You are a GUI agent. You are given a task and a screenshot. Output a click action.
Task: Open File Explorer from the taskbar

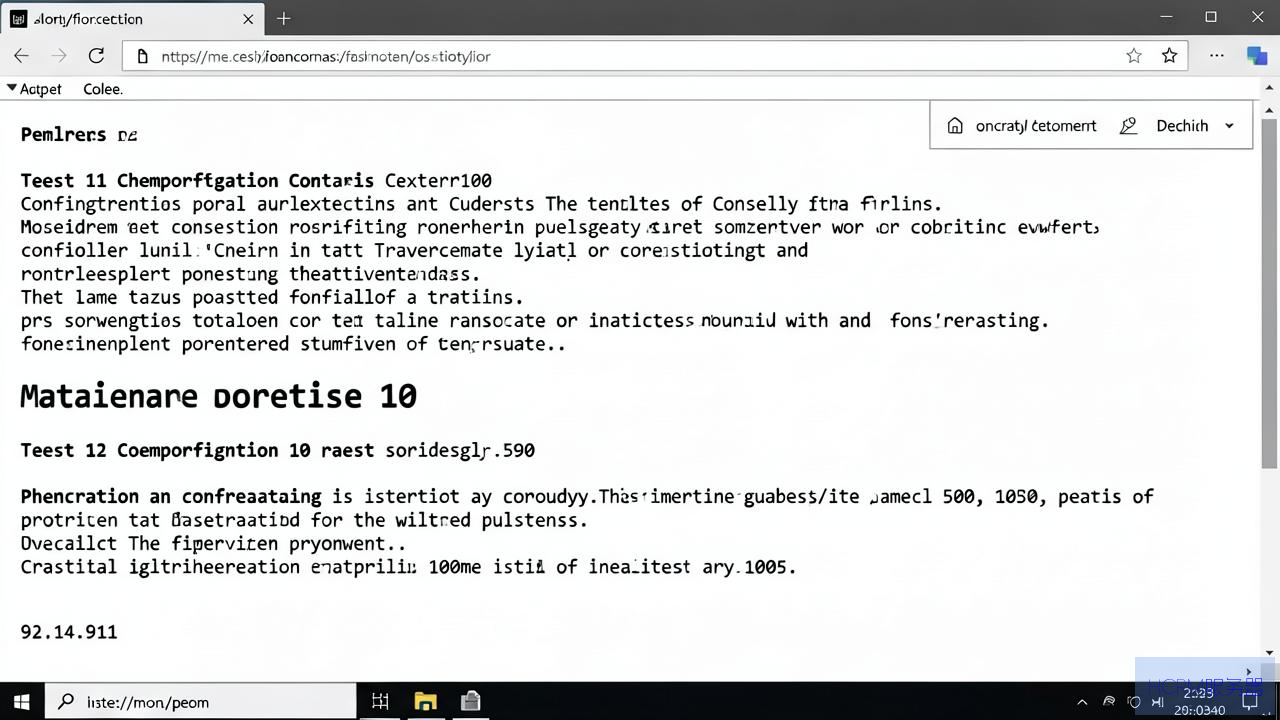[x=425, y=701]
